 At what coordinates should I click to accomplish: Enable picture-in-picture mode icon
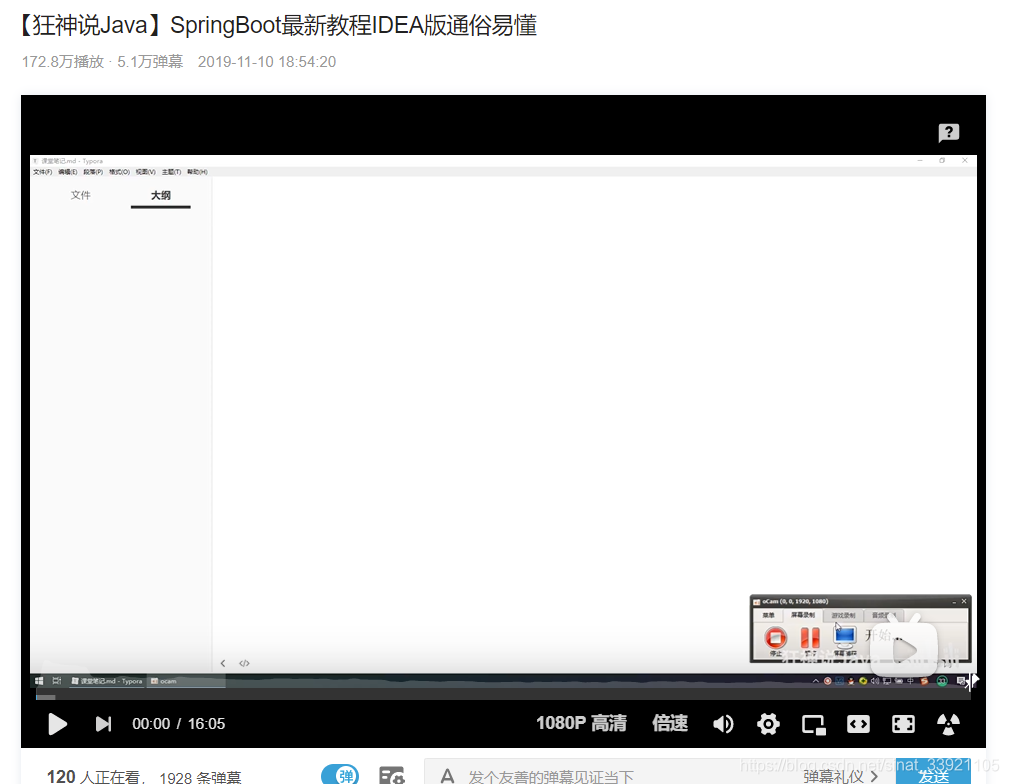(x=813, y=725)
